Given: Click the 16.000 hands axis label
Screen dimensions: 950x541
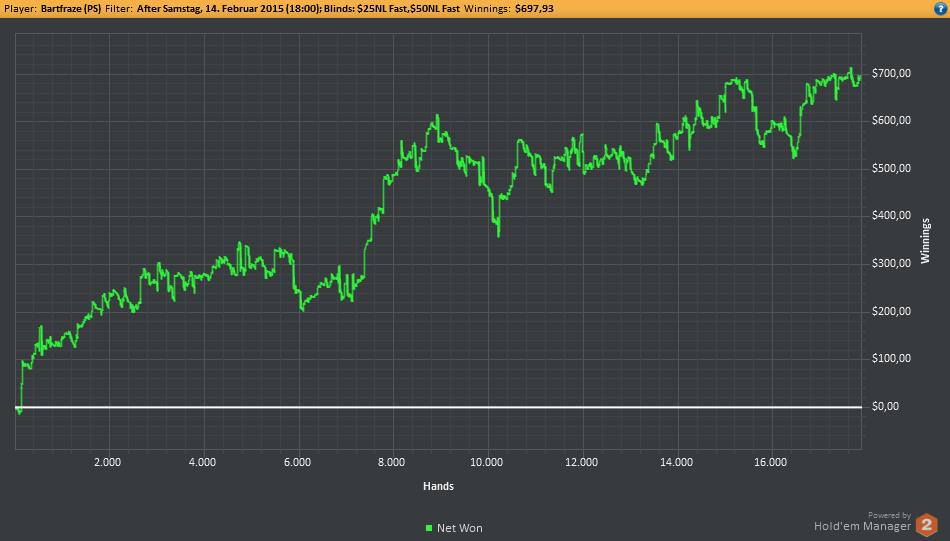Looking at the screenshot, I should (771, 462).
